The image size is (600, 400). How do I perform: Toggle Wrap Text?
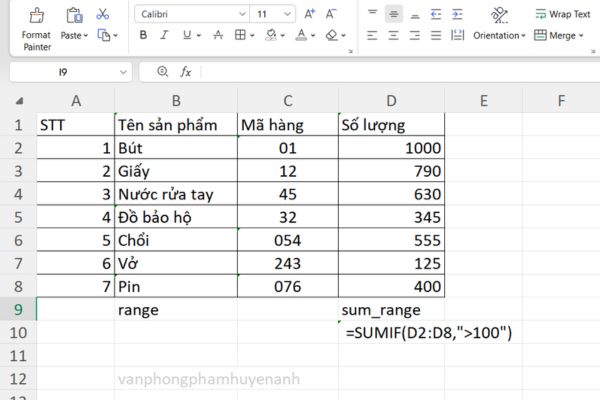(x=562, y=14)
